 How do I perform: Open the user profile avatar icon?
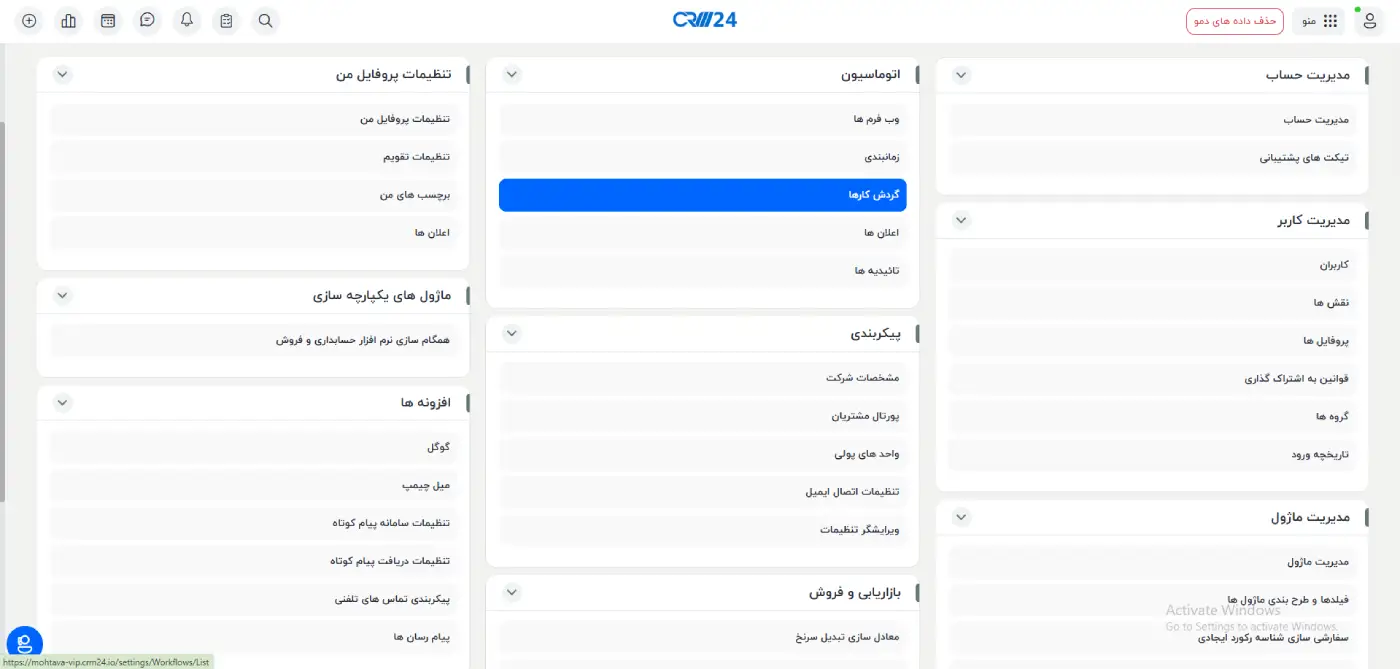click(1369, 21)
